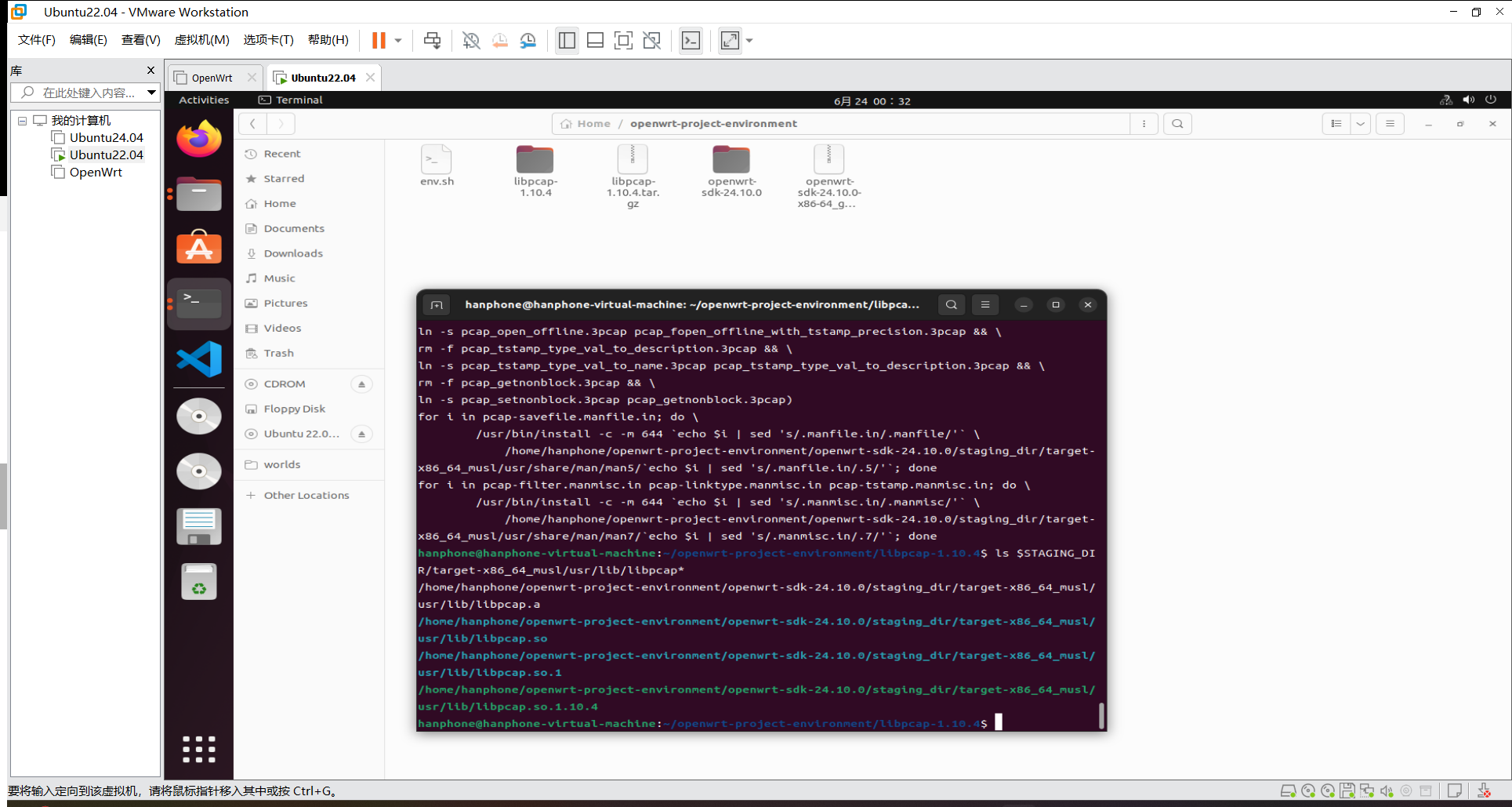The width and height of the screenshot is (1512, 807).
Task: Send Ctrl+Alt+Del to the virtual machine
Action: [432, 41]
